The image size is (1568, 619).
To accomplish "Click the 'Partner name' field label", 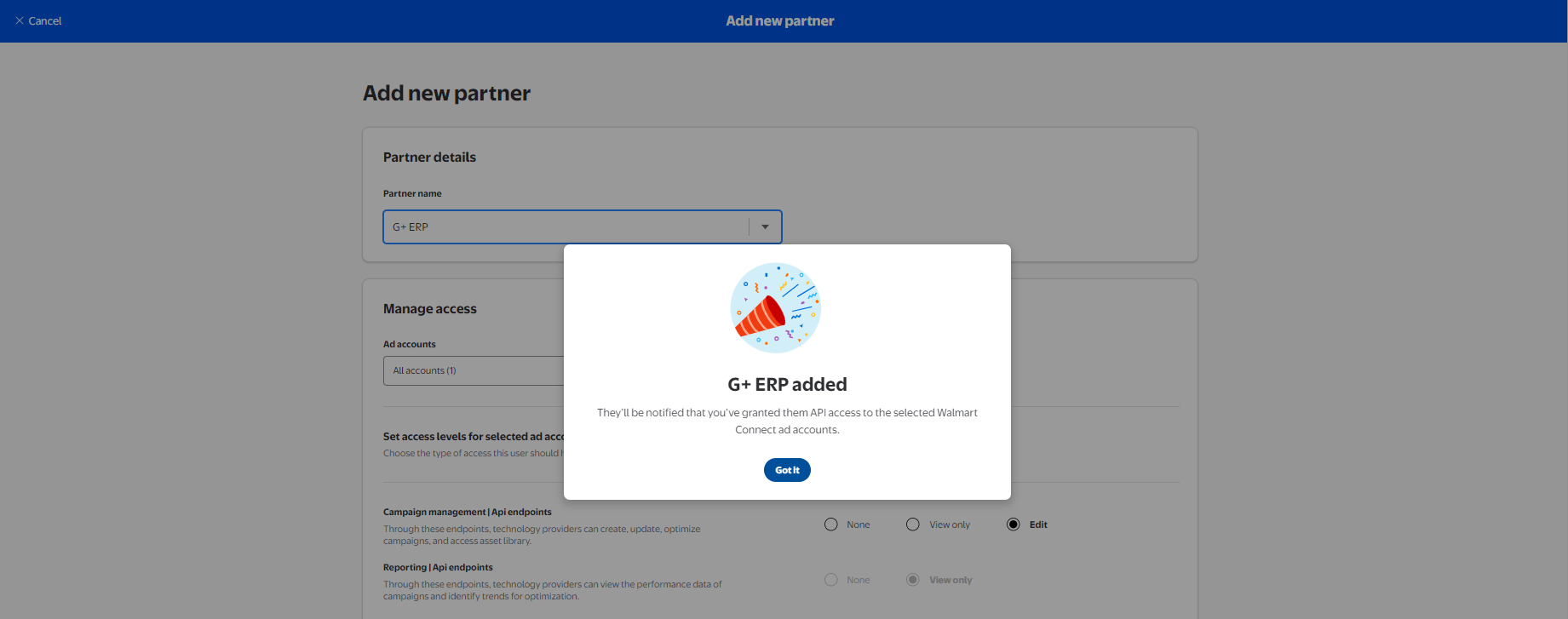I will (412, 193).
